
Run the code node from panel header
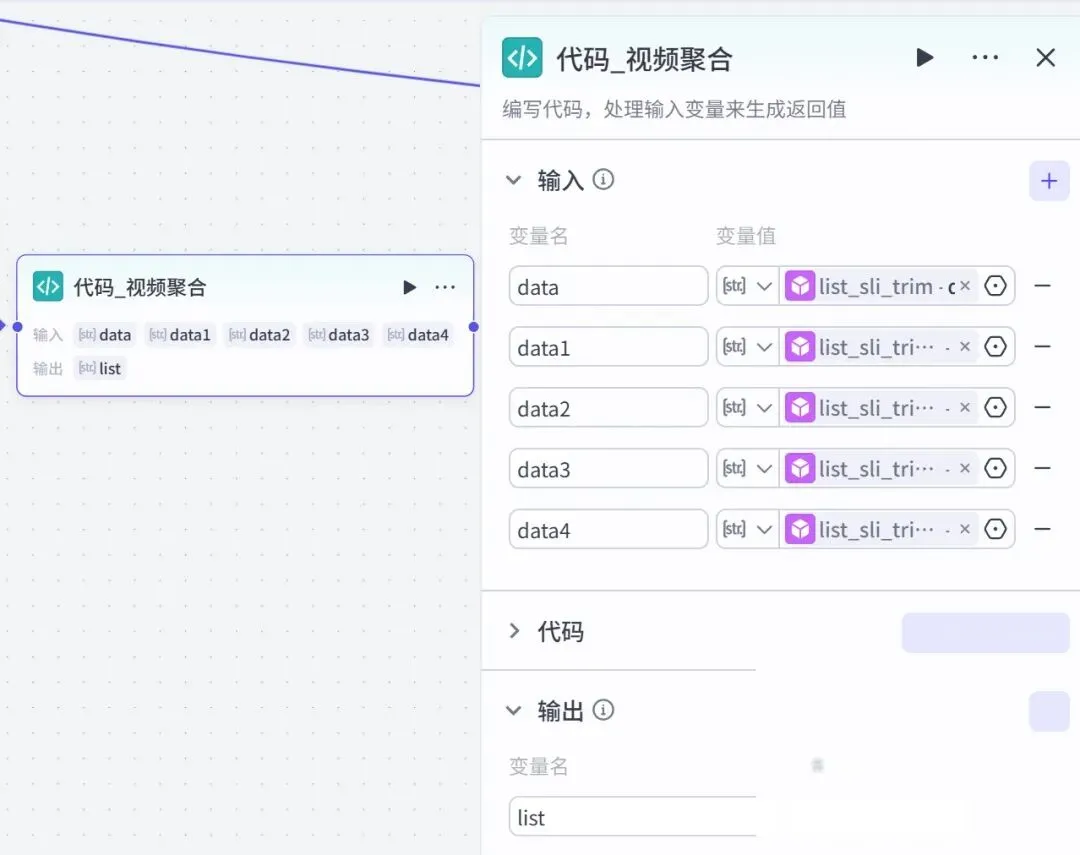924,58
